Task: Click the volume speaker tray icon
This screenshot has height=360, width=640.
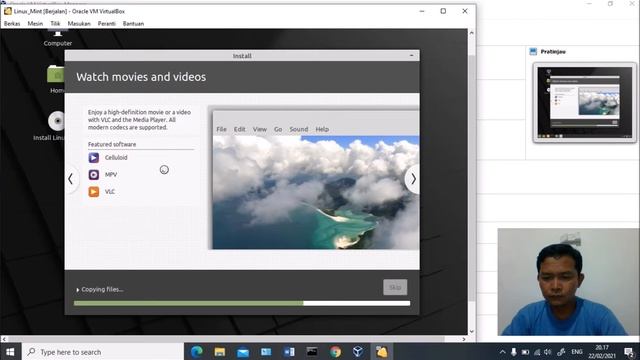Action: (548, 352)
